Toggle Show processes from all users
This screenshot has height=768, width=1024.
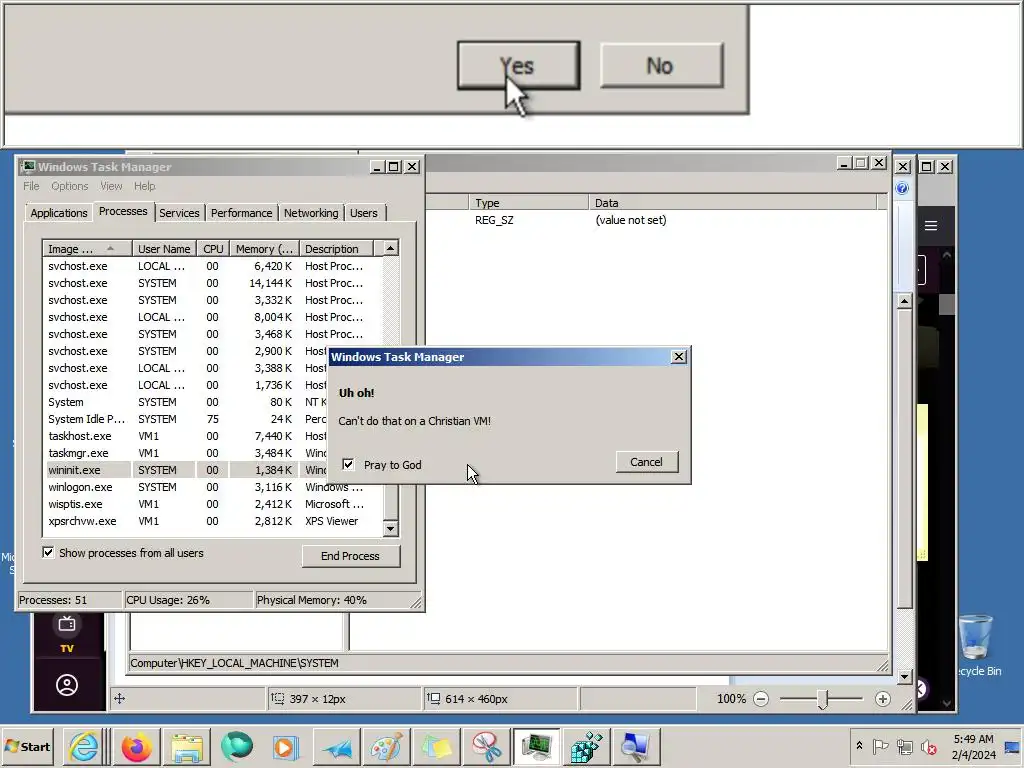click(x=48, y=552)
